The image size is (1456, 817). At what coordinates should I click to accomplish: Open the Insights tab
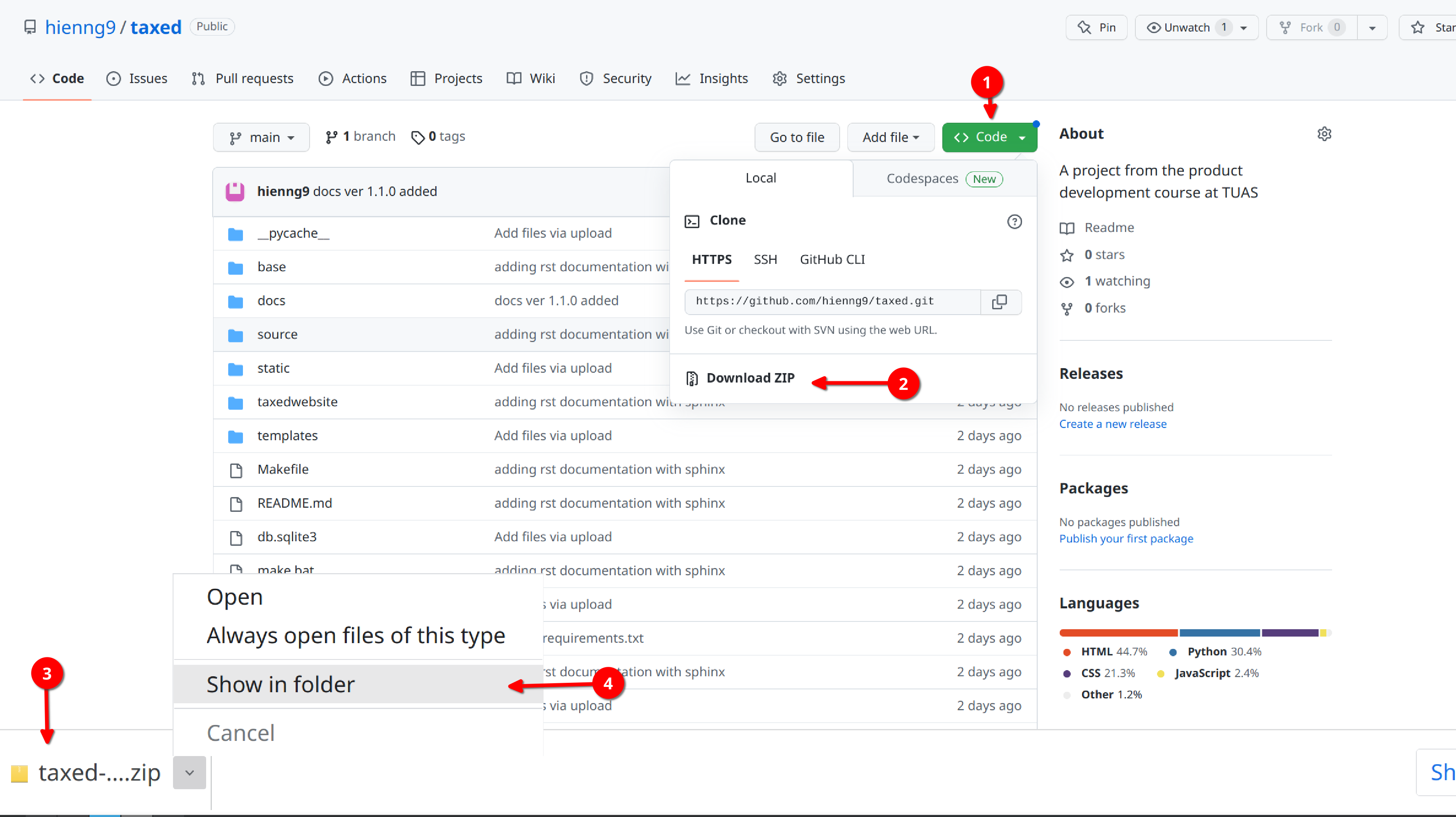pyautogui.click(x=712, y=79)
